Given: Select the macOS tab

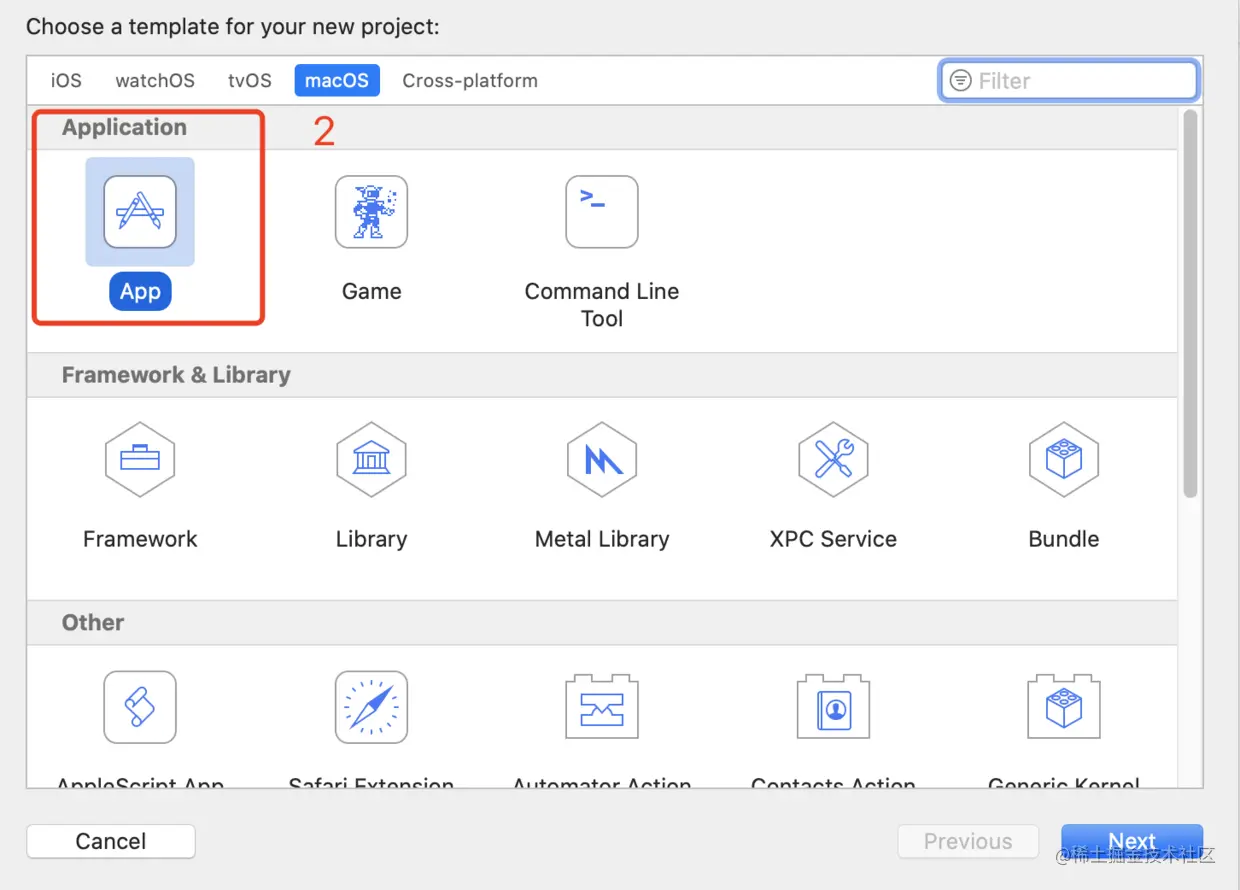Looking at the screenshot, I should click(337, 81).
